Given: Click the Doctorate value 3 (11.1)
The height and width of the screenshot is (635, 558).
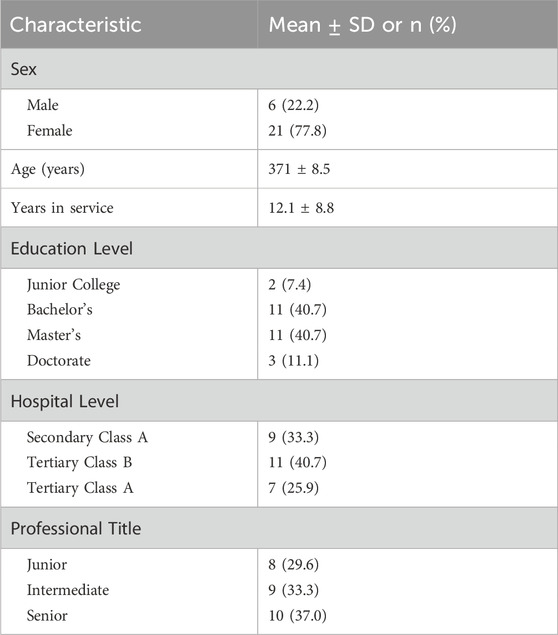Looking at the screenshot, I should tap(294, 360).
